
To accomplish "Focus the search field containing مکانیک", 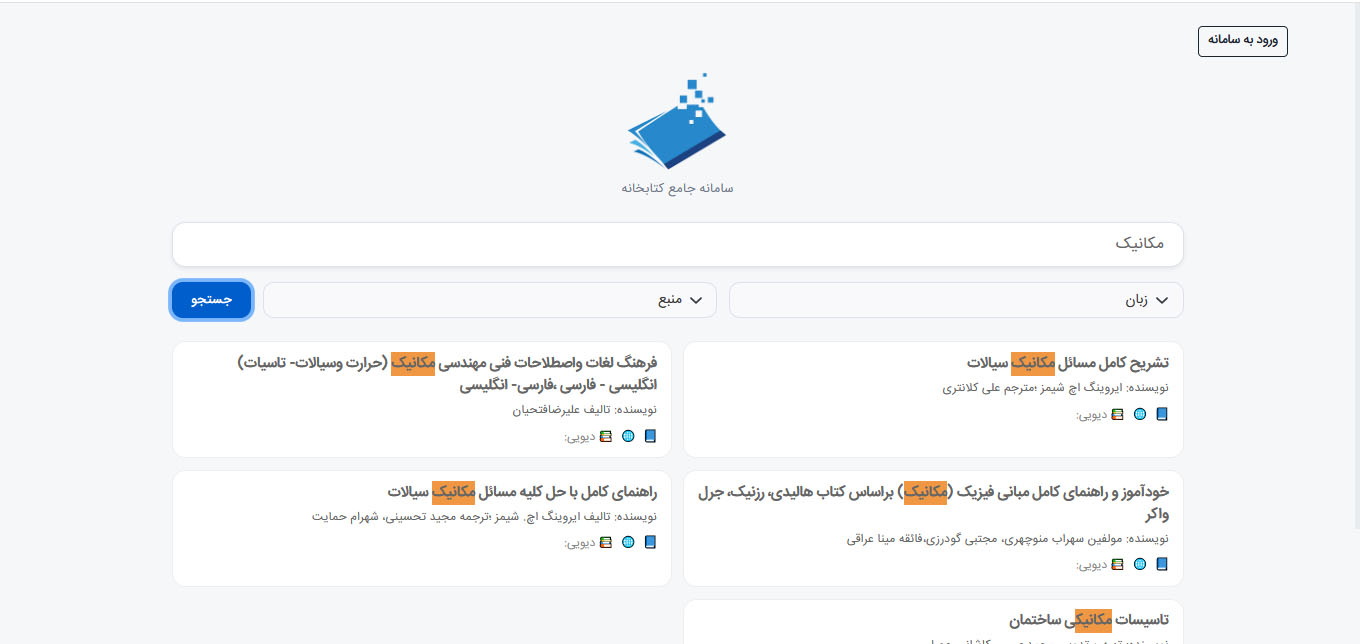I will pos(677,244).
